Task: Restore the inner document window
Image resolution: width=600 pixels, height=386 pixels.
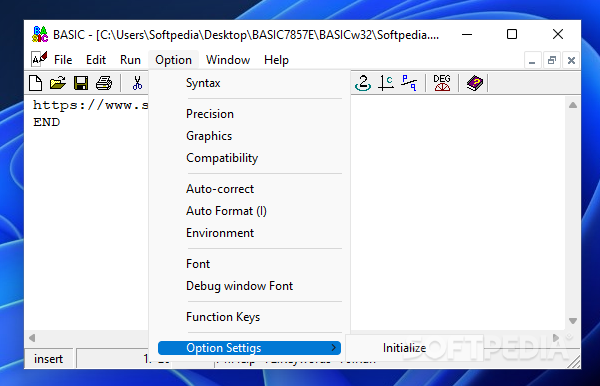Action: (551, 60)
